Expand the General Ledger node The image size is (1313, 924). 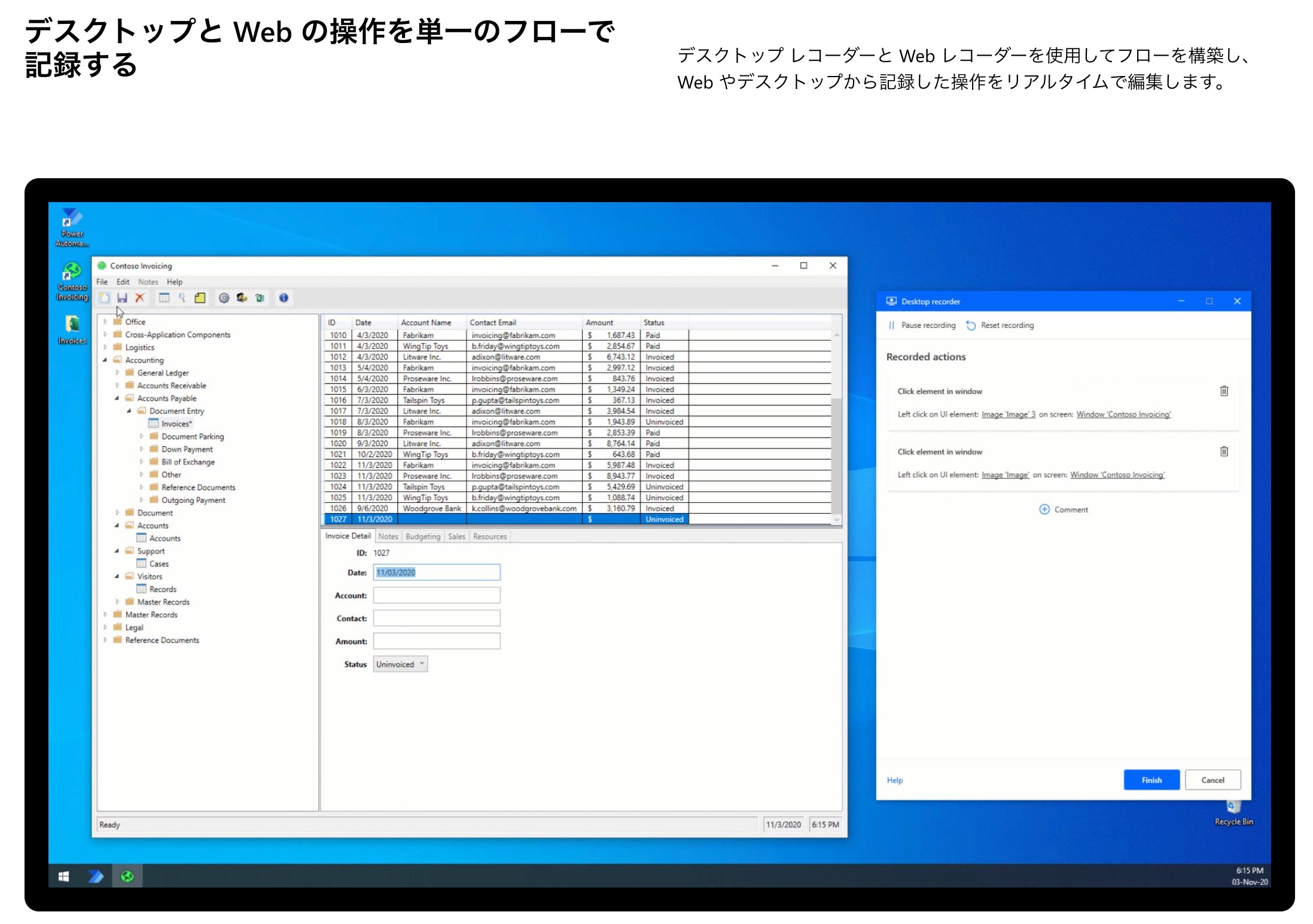click(117, 373)
